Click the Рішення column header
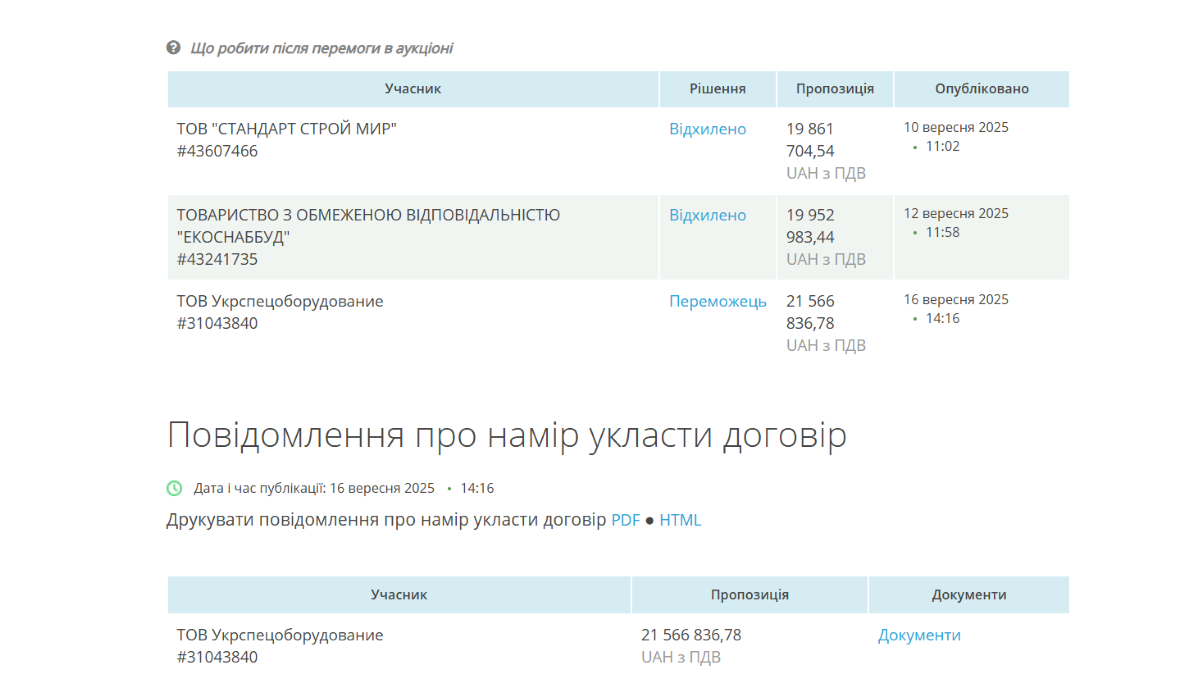 pyautogui.click(x=717, y=89)
